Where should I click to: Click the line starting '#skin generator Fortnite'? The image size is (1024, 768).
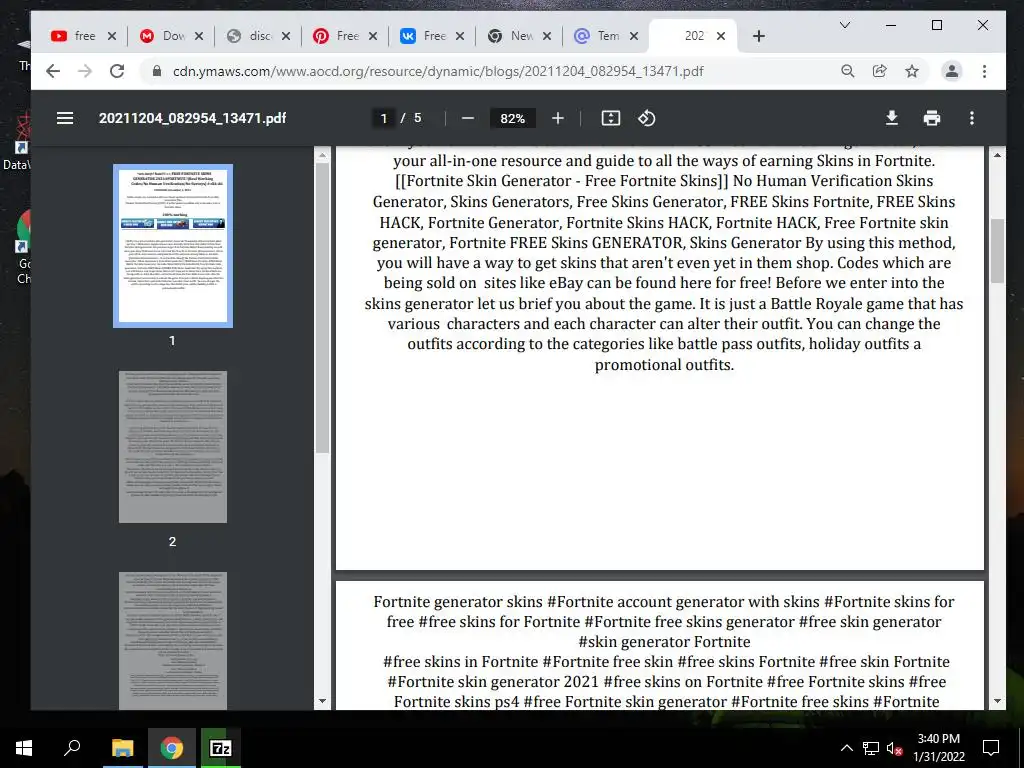[x=664, y=641]
